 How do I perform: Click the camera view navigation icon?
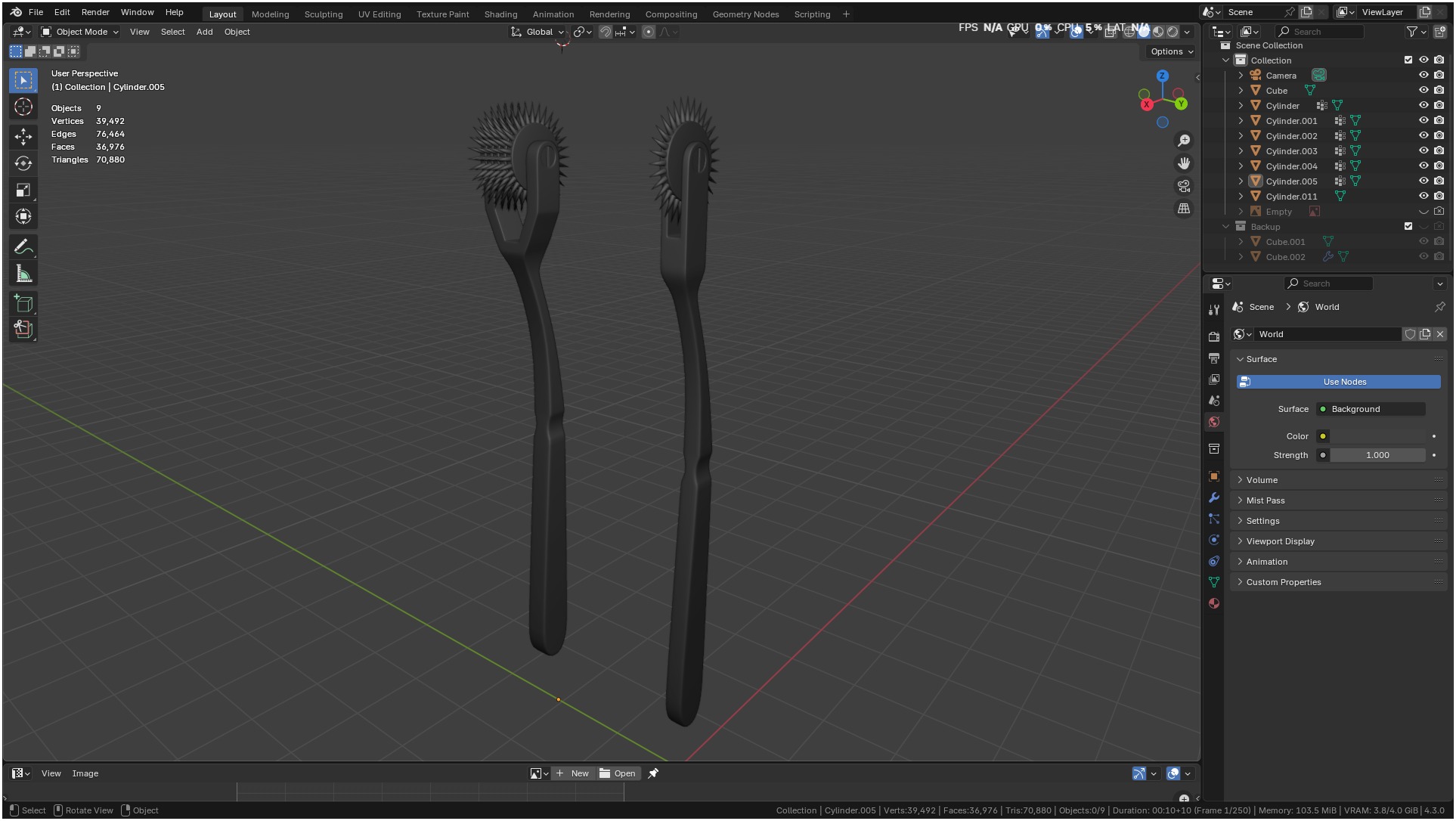tap(1184, 186)
